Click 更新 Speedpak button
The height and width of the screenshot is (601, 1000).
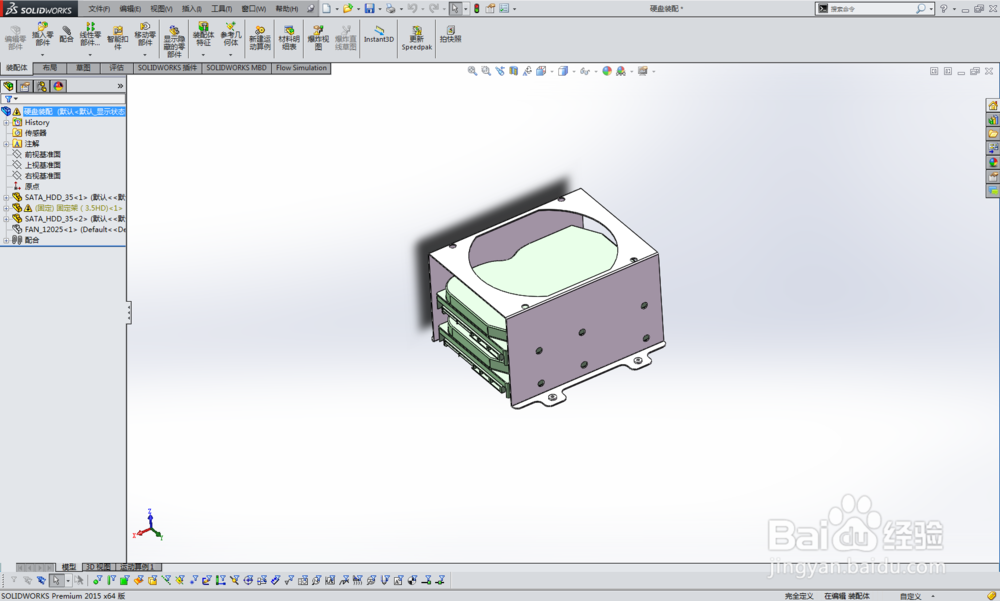(416, 38)
